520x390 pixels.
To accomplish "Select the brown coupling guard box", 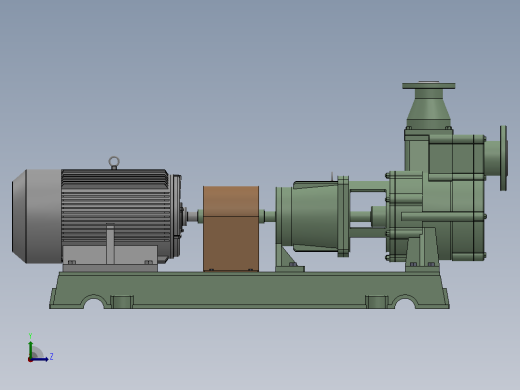I will tap(231, 229).
